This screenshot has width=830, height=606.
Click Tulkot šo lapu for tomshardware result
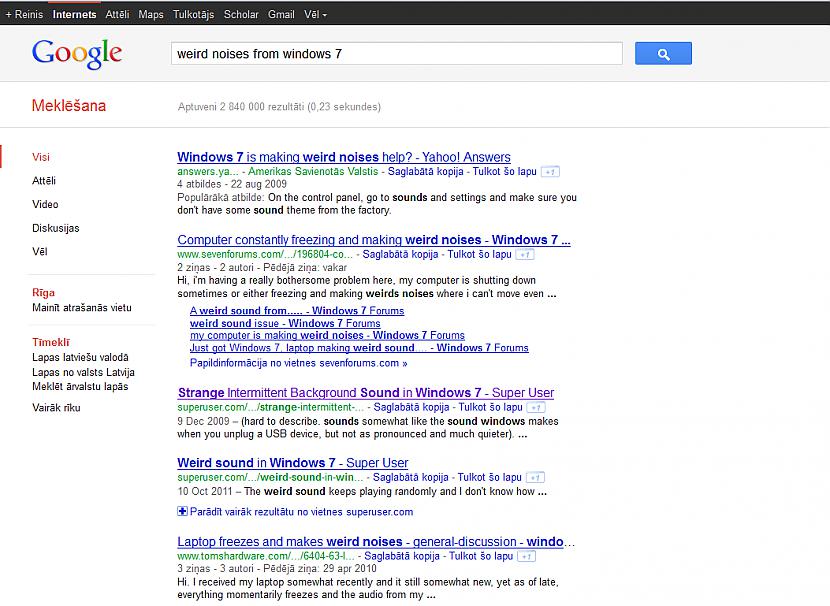pos(481,556)
